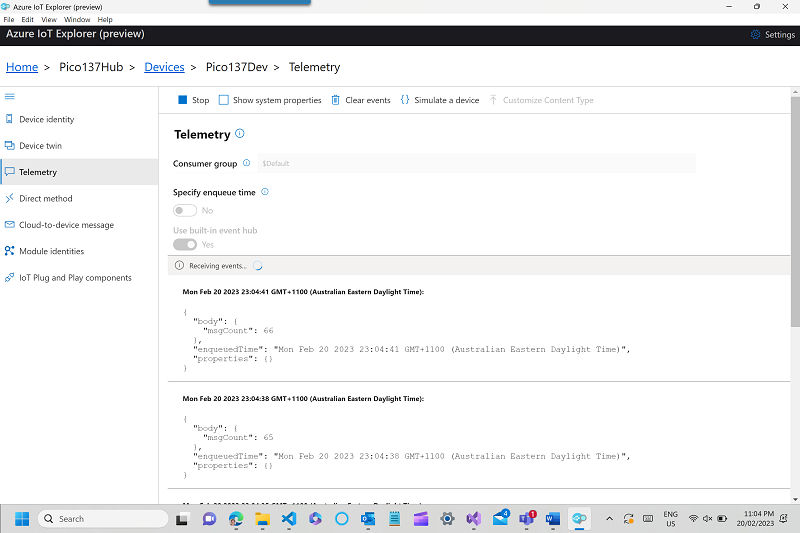Open Word from taskbar
Screen dimensions: 800x533
coord(553,519)
